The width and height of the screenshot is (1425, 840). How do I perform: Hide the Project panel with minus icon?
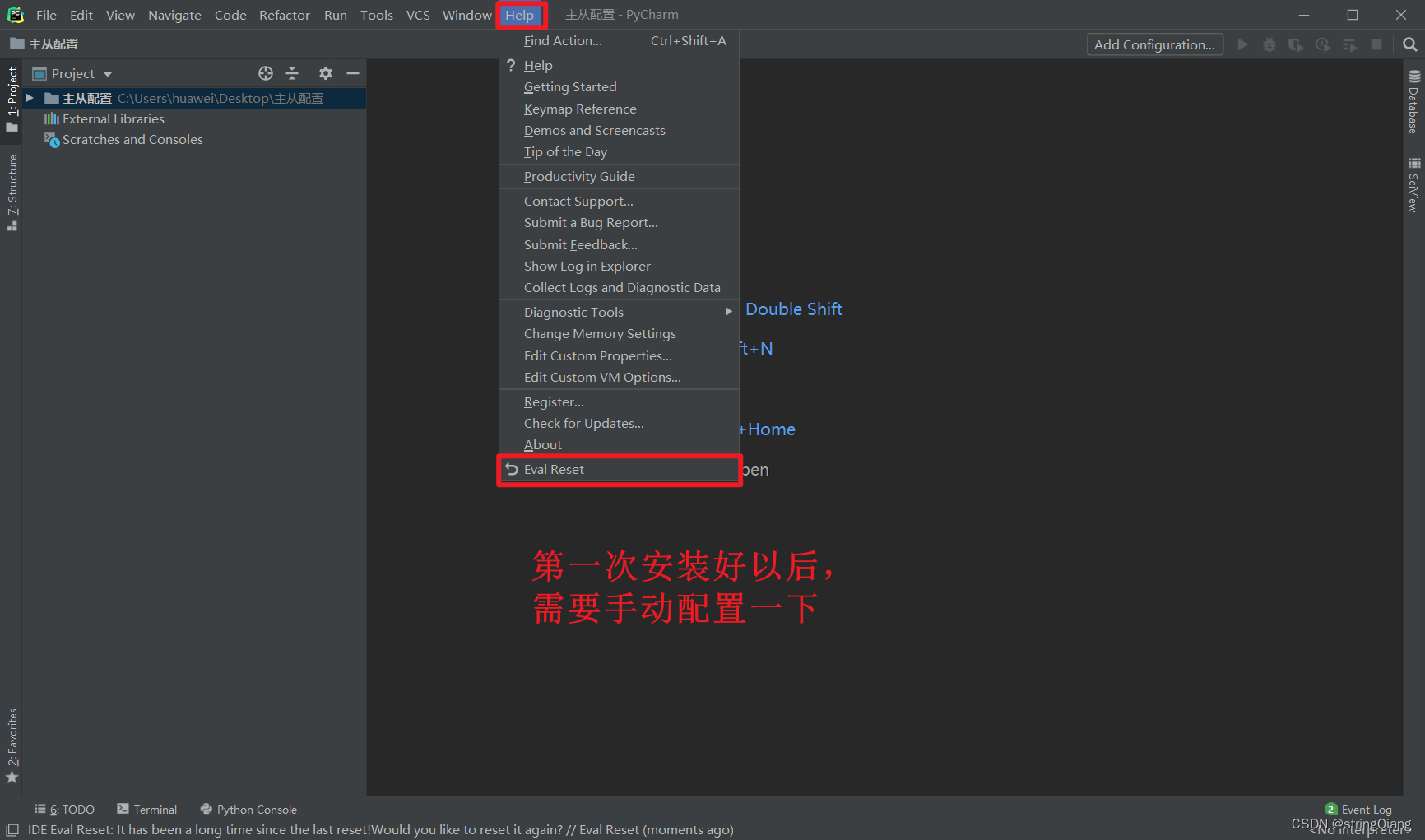(x=353, y=73)
